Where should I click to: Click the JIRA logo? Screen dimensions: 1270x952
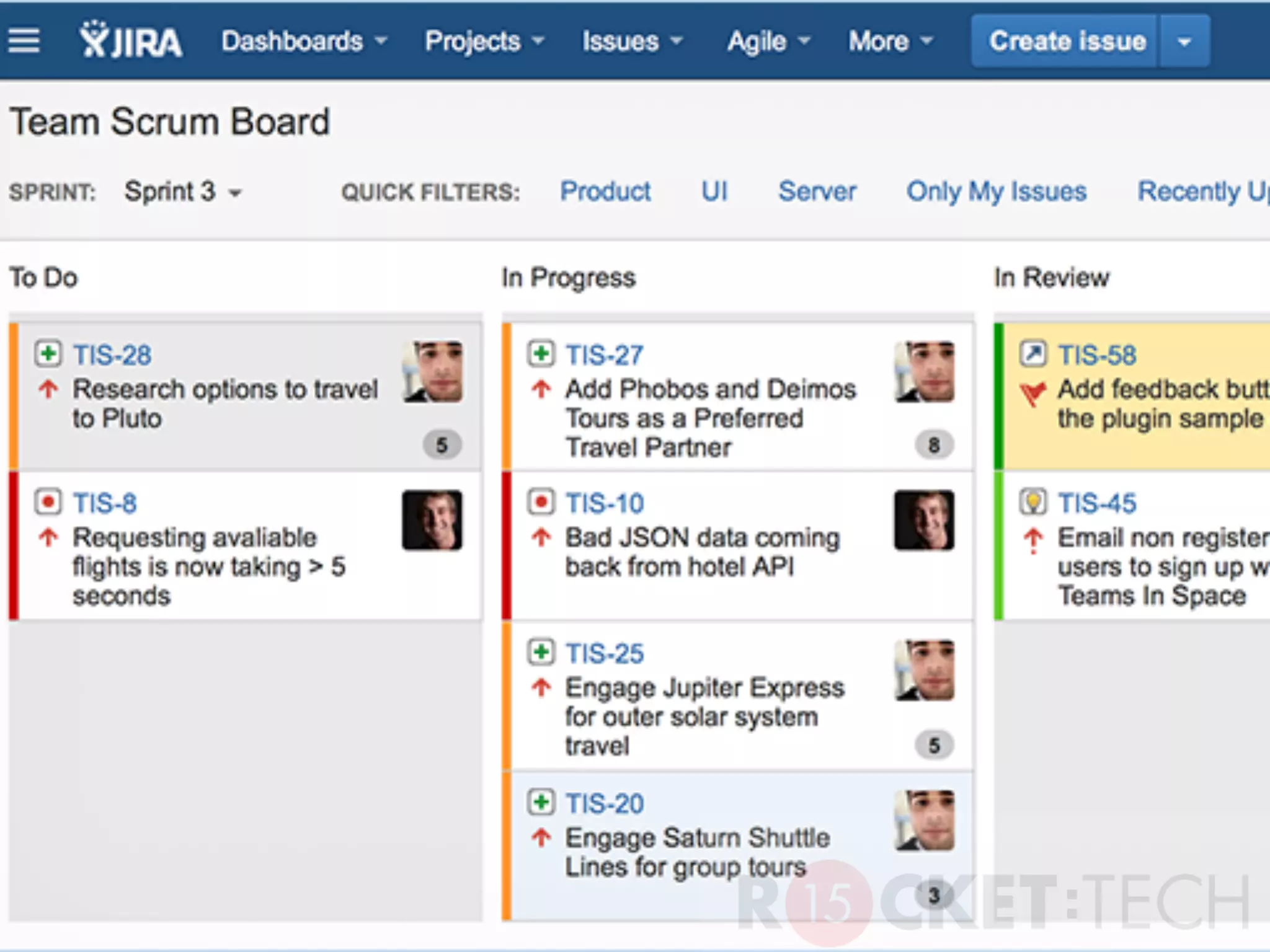[131, 41]
